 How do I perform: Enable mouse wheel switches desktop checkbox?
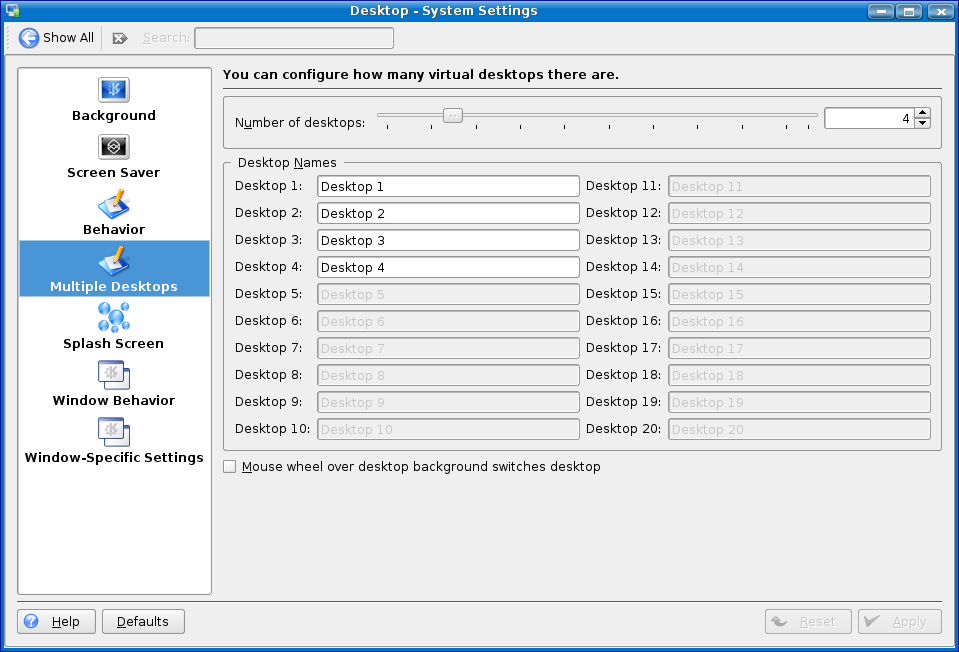coord(231,467)
